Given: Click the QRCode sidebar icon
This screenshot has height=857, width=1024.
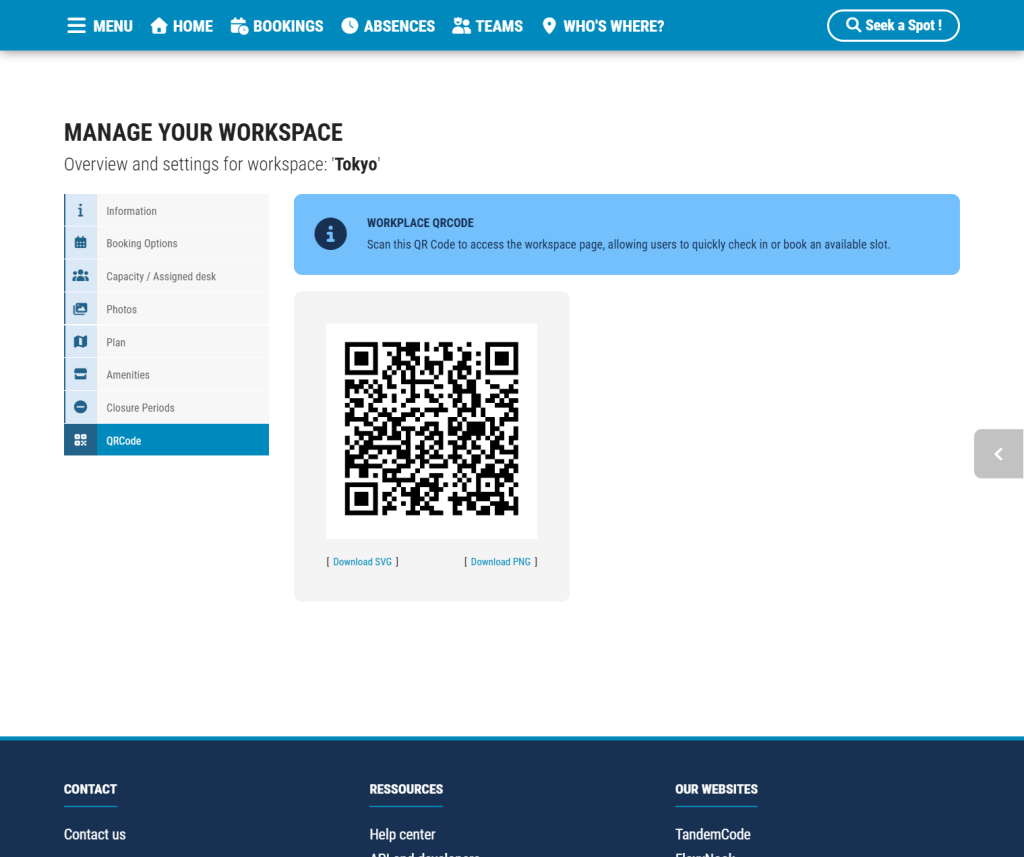Looking at the screenshot, I should pyautogui.click(x=80, y=440).
